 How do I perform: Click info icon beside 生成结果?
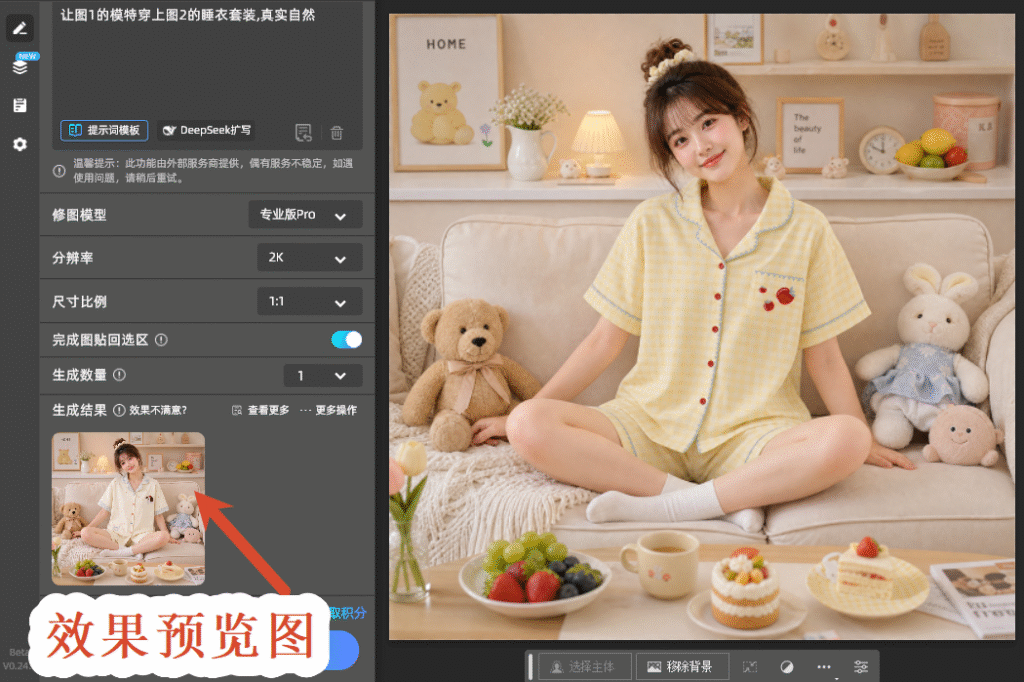click(119, 410)
